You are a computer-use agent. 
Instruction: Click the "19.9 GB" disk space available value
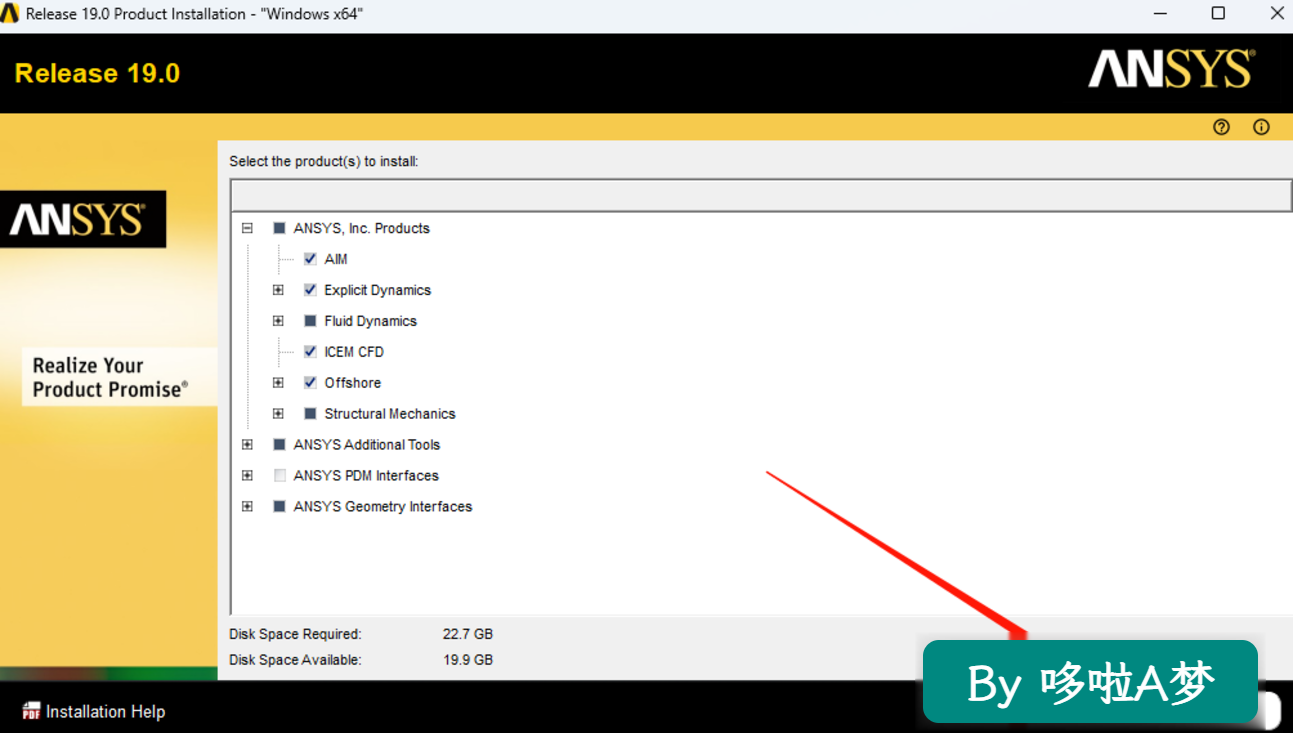coord(468,660)
